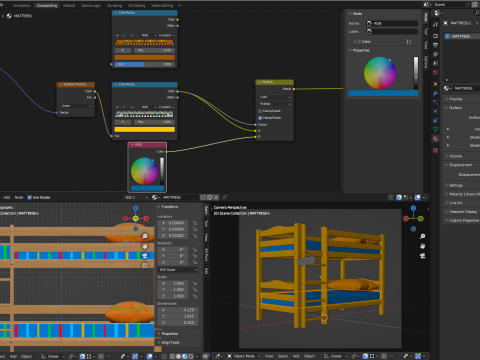Open View menu in camera viewport header
The width and height of the screenshot is (480, 360).
coord(269,356)
